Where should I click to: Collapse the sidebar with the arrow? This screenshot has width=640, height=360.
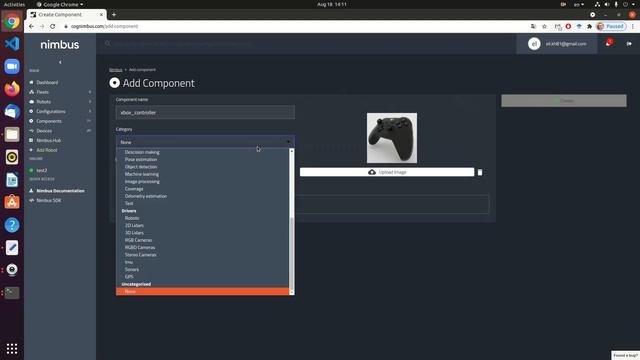pyautogui.click(x=60, y=62)
